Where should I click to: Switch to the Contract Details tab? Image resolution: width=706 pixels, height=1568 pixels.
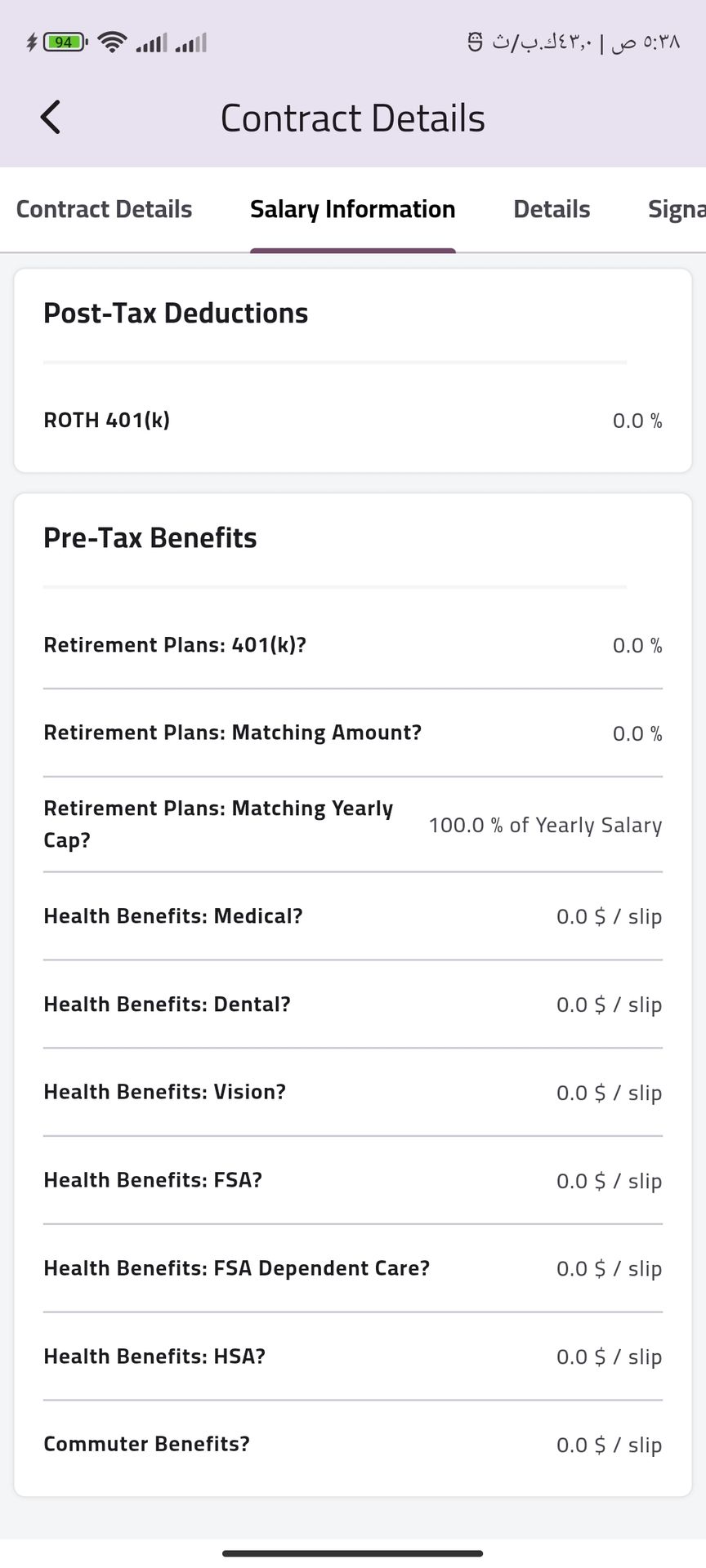(104, 210)
